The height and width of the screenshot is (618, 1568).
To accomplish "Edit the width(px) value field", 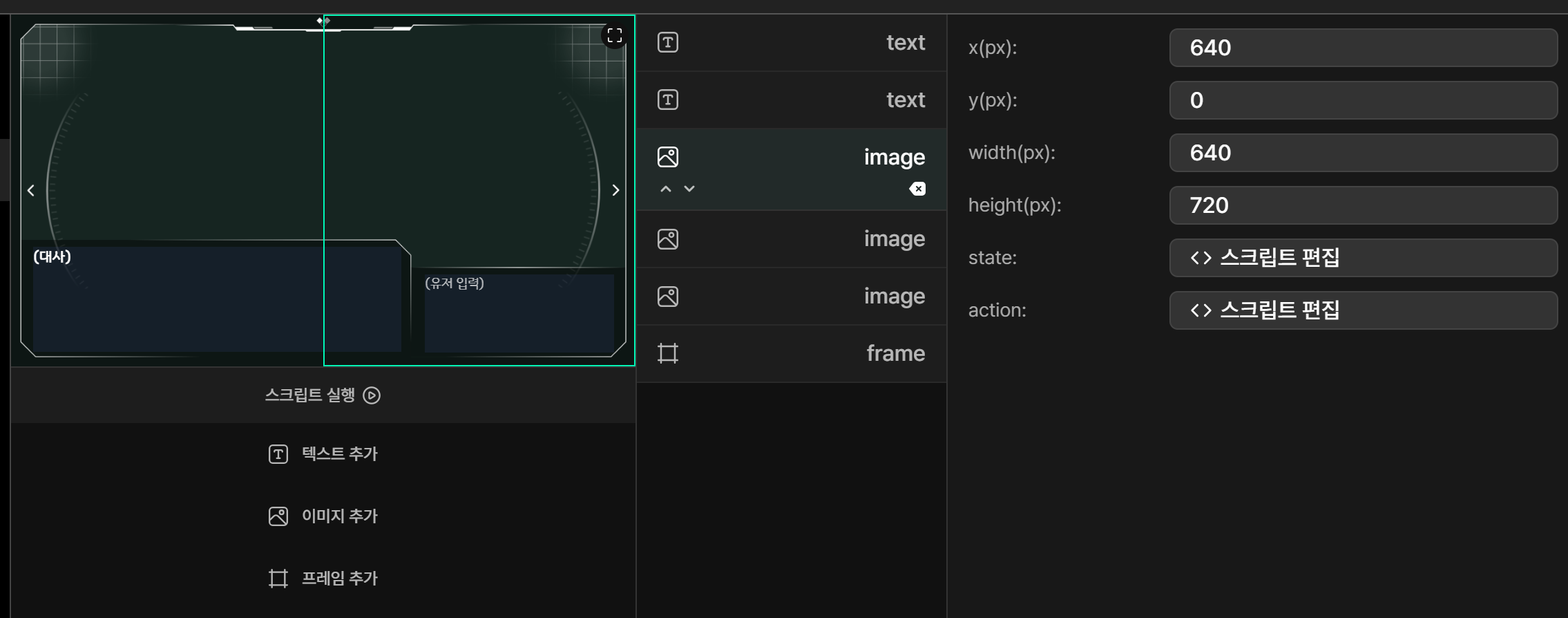I will (1362, 153).
